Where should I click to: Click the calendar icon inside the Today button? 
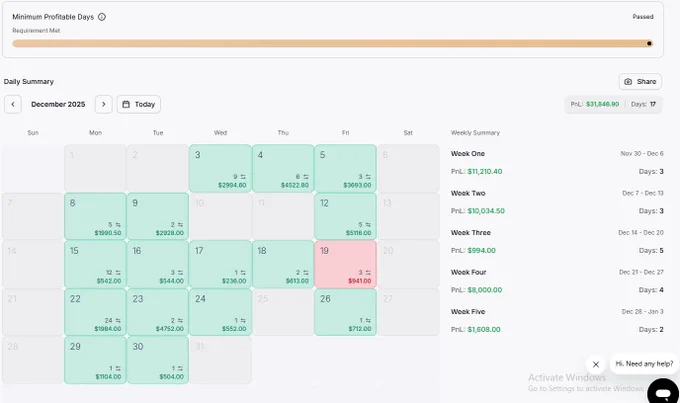click(126, 104)
